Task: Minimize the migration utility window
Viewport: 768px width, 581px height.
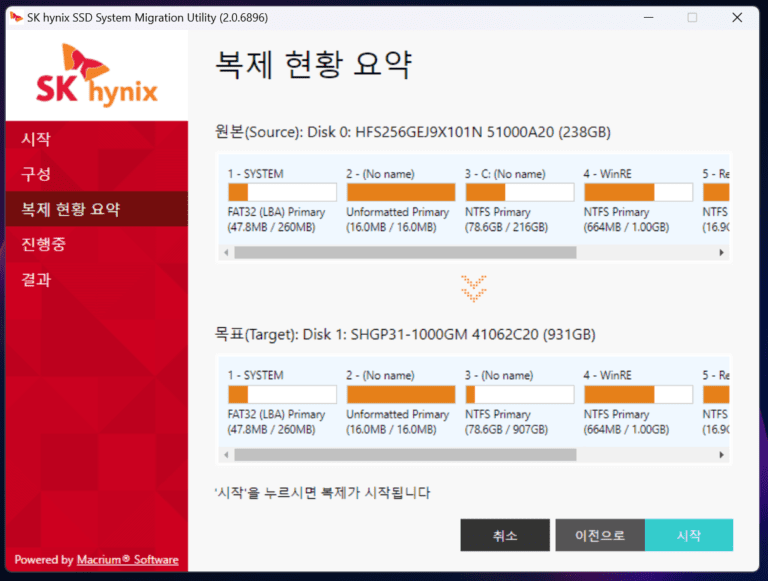Action: click(648, 18)
